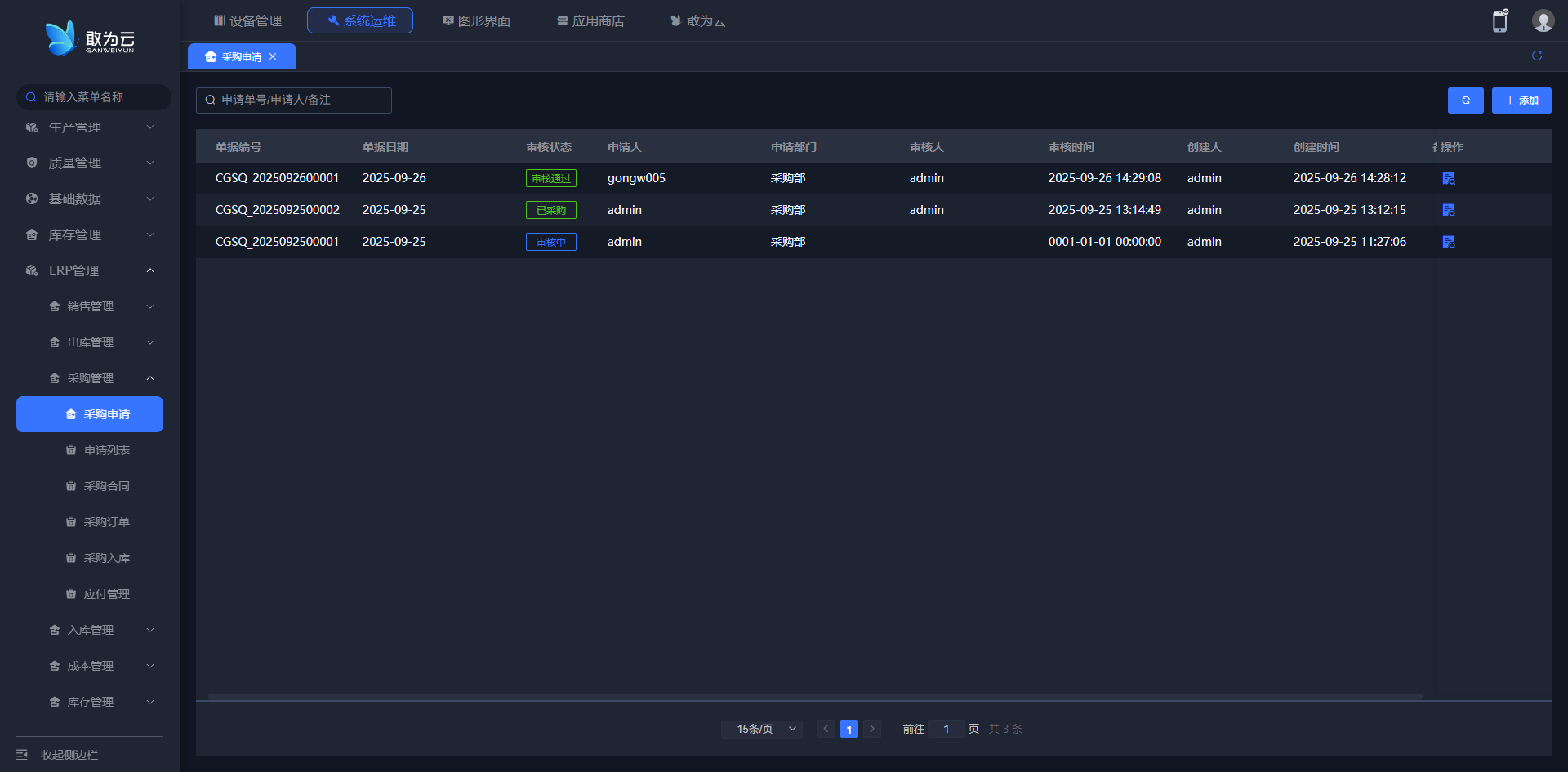
Task: Click the tab bar reload icon
Action: pyautogui.click(x=1536, y=56)
